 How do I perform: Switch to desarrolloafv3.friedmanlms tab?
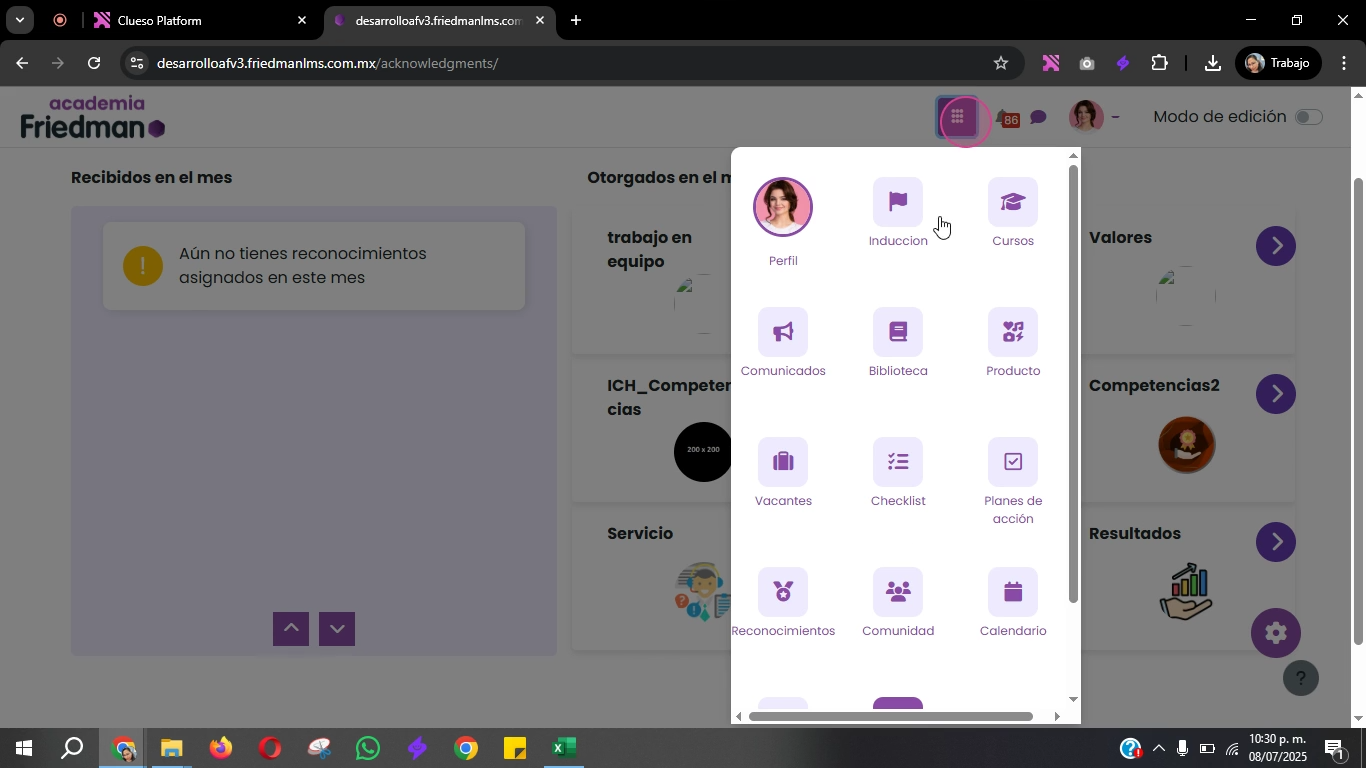440,20
